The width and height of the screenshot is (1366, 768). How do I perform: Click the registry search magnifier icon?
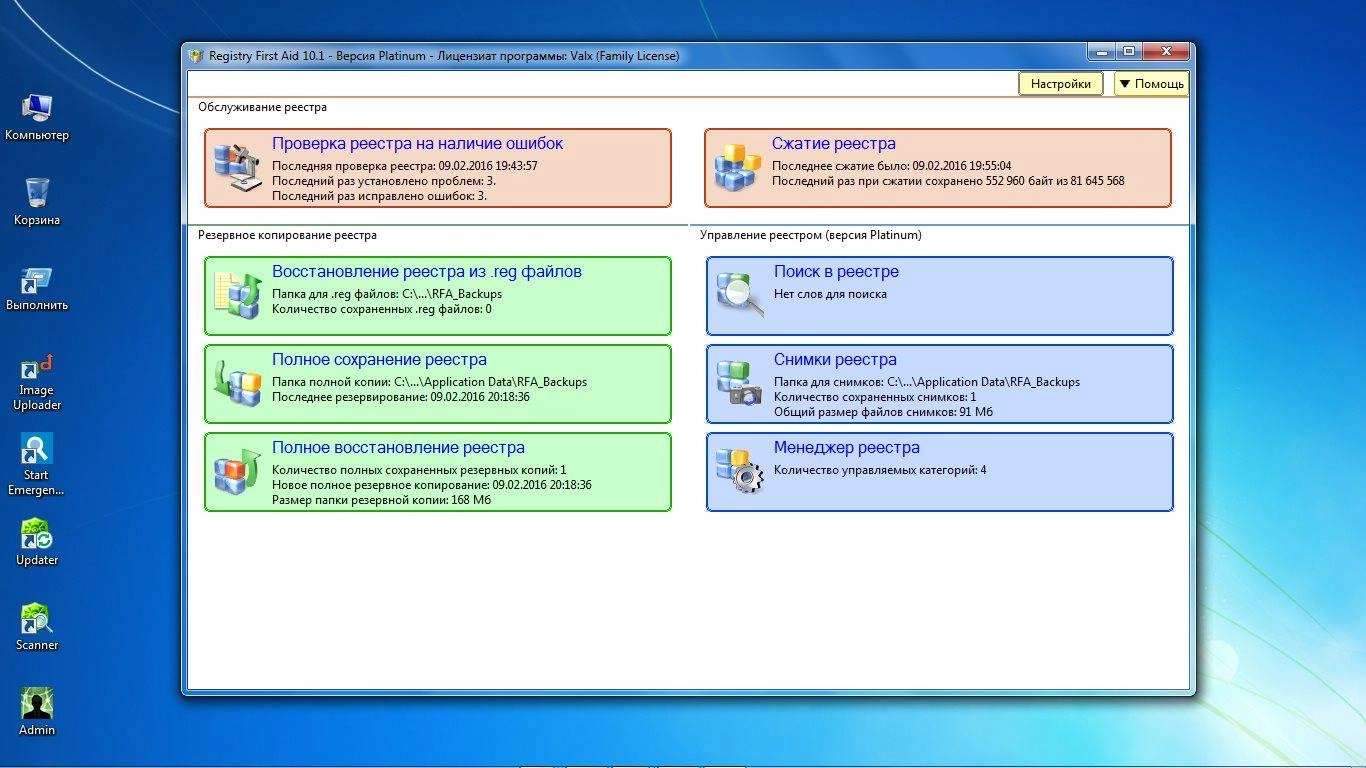(740, 296)
